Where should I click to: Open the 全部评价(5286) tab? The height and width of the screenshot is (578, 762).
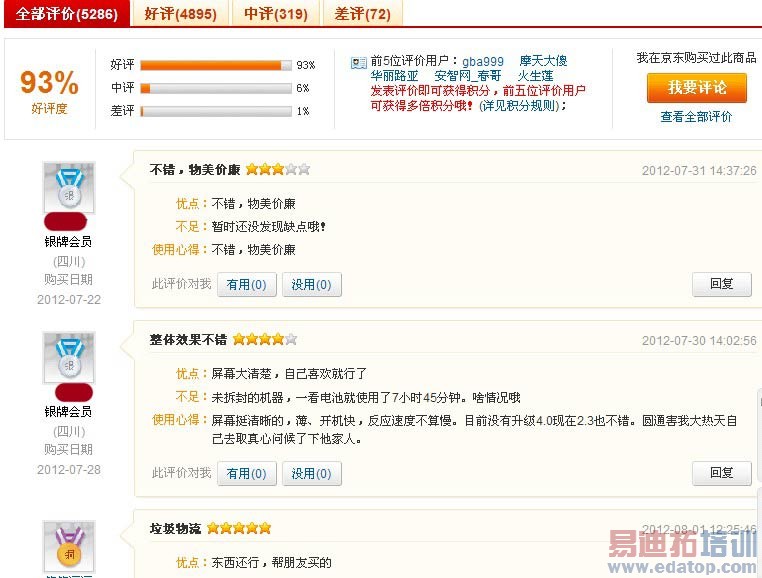67,13
